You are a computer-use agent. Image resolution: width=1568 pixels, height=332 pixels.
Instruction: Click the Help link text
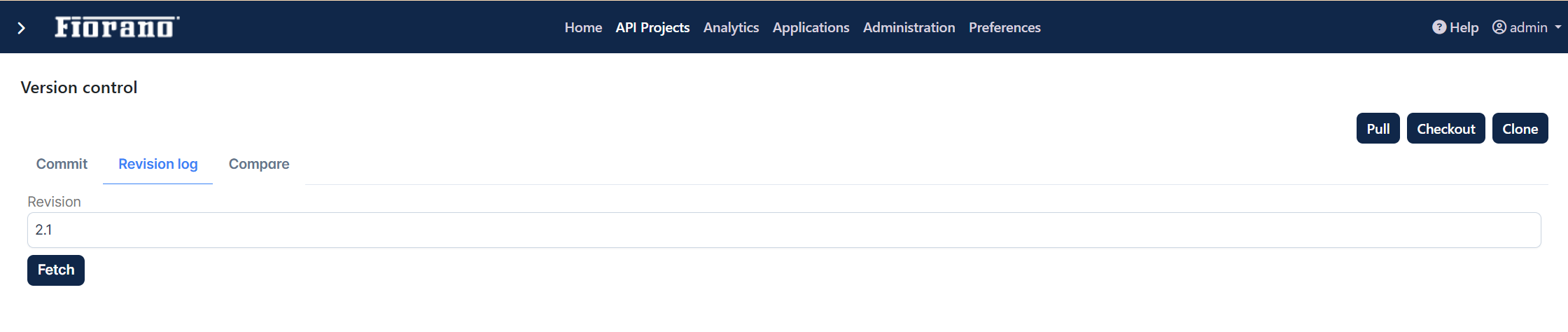click(x=1464, y=27)
